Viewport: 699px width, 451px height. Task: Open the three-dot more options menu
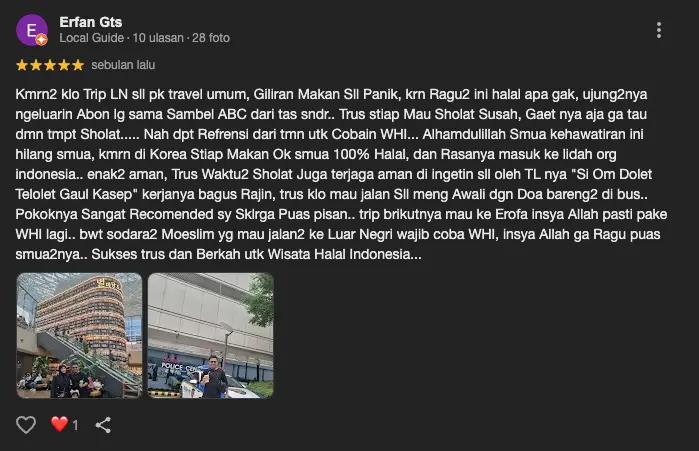658,30
